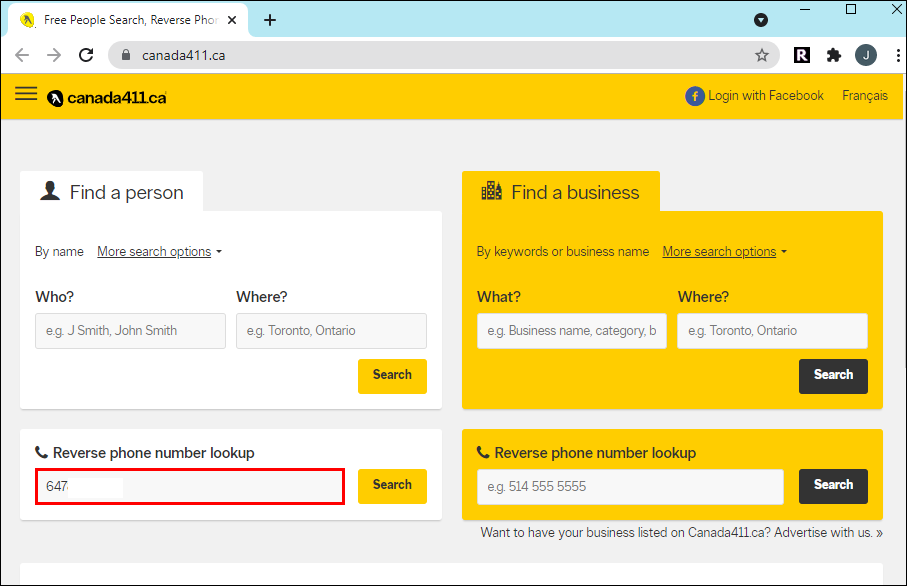Viewport: 907px width, 586px height.
Task: Open the J profile avatar
Action: click(x=866, y=55)
